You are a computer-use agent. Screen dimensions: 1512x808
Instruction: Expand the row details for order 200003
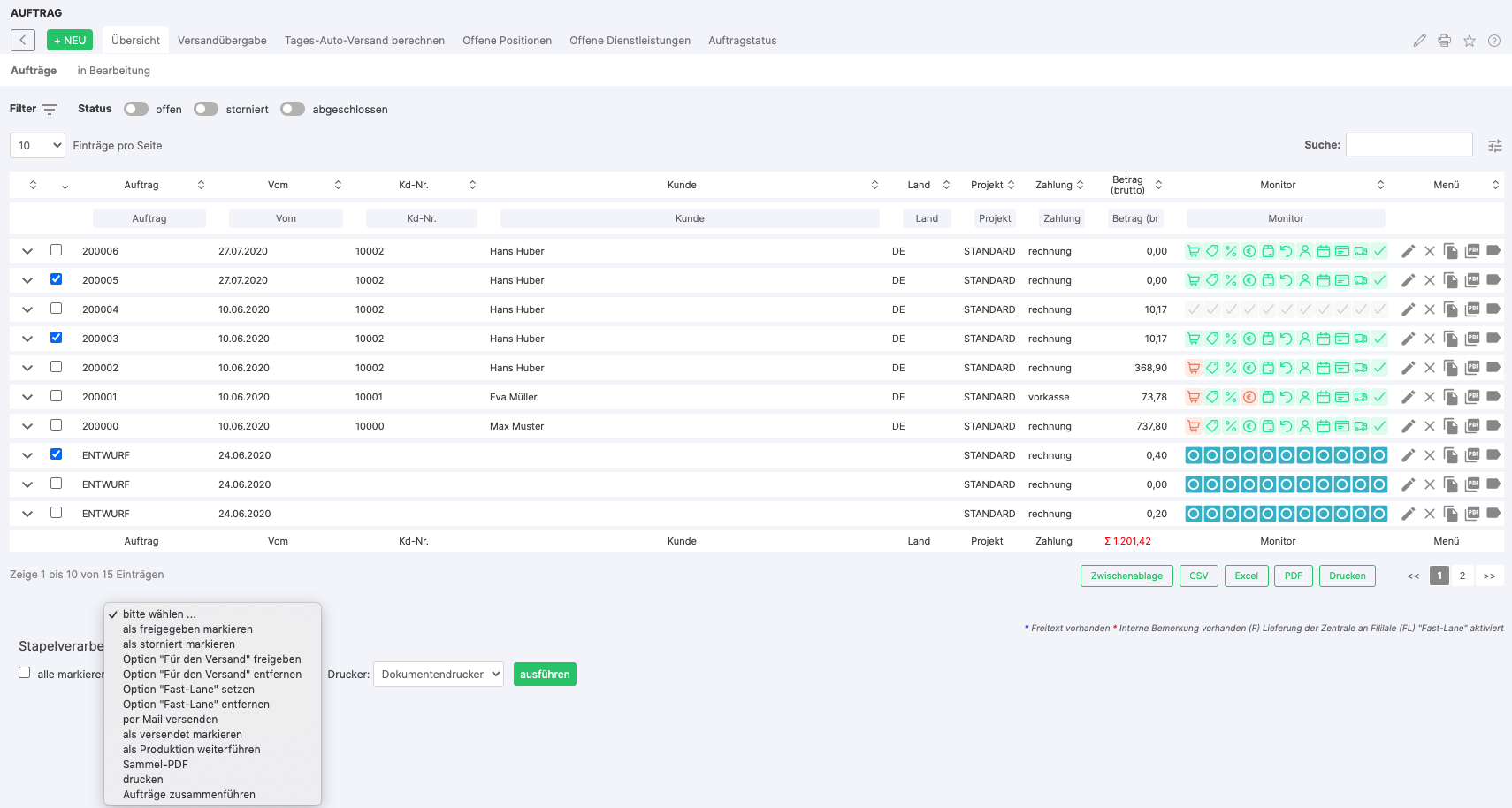27,339
